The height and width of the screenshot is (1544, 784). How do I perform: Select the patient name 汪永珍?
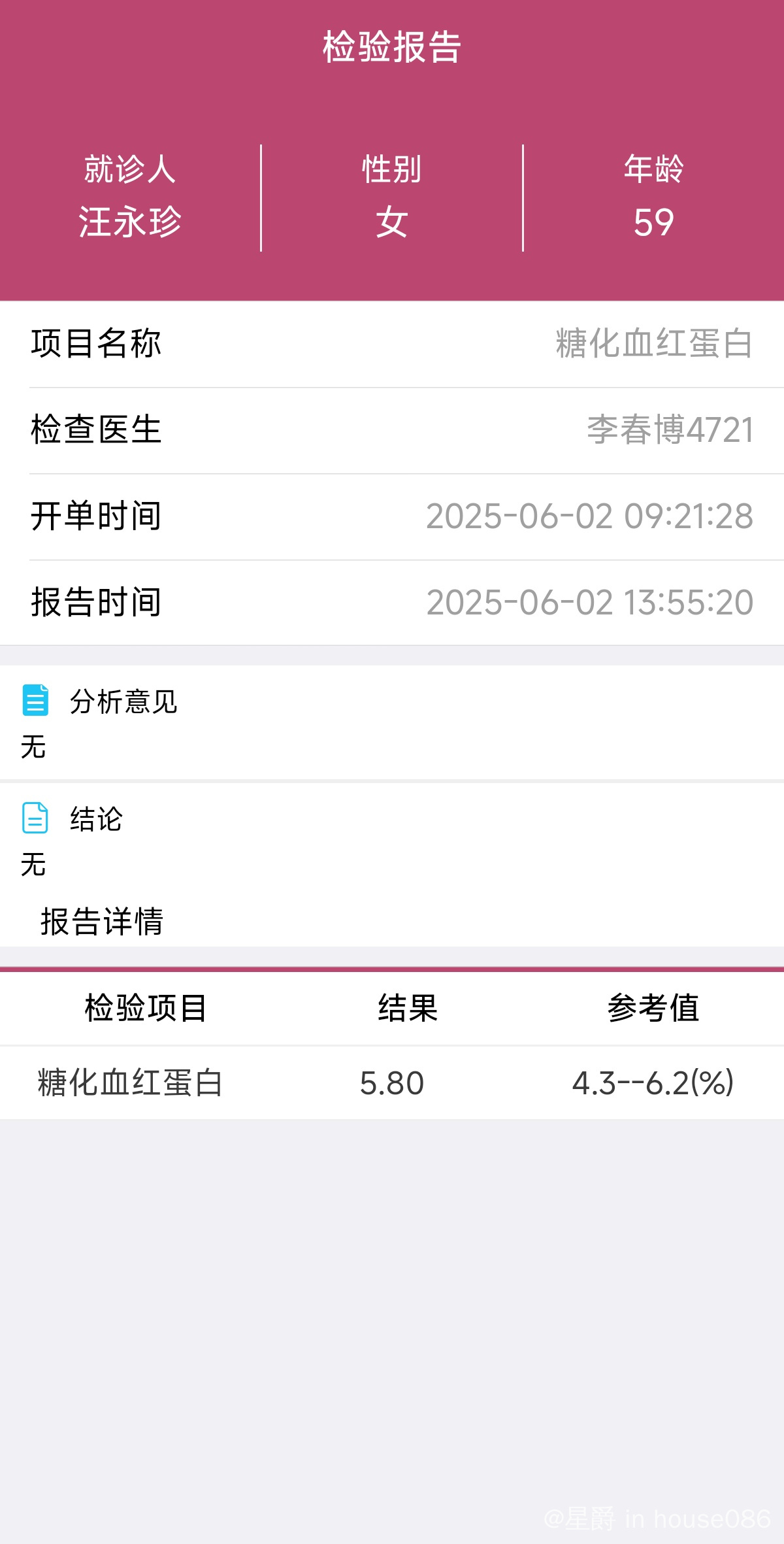pos(130,222)
